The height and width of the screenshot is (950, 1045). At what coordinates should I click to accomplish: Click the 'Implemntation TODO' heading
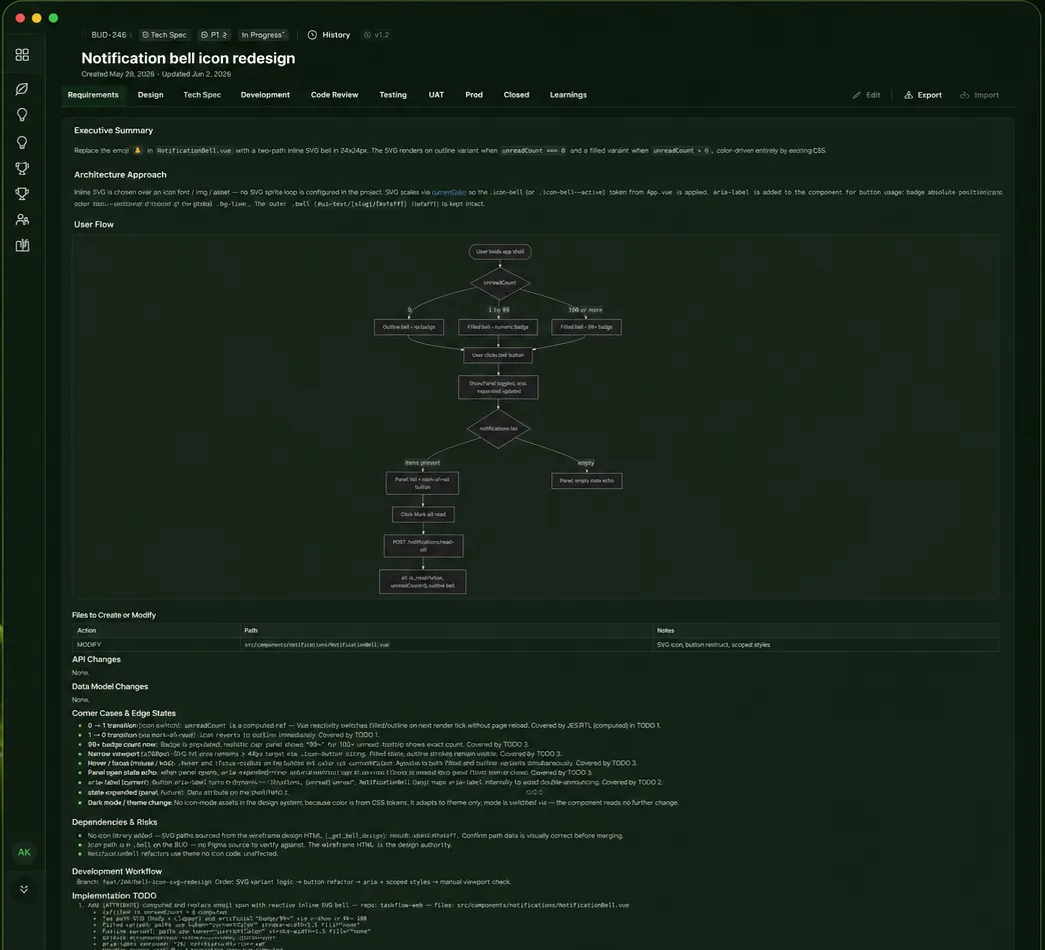[115, 896]
